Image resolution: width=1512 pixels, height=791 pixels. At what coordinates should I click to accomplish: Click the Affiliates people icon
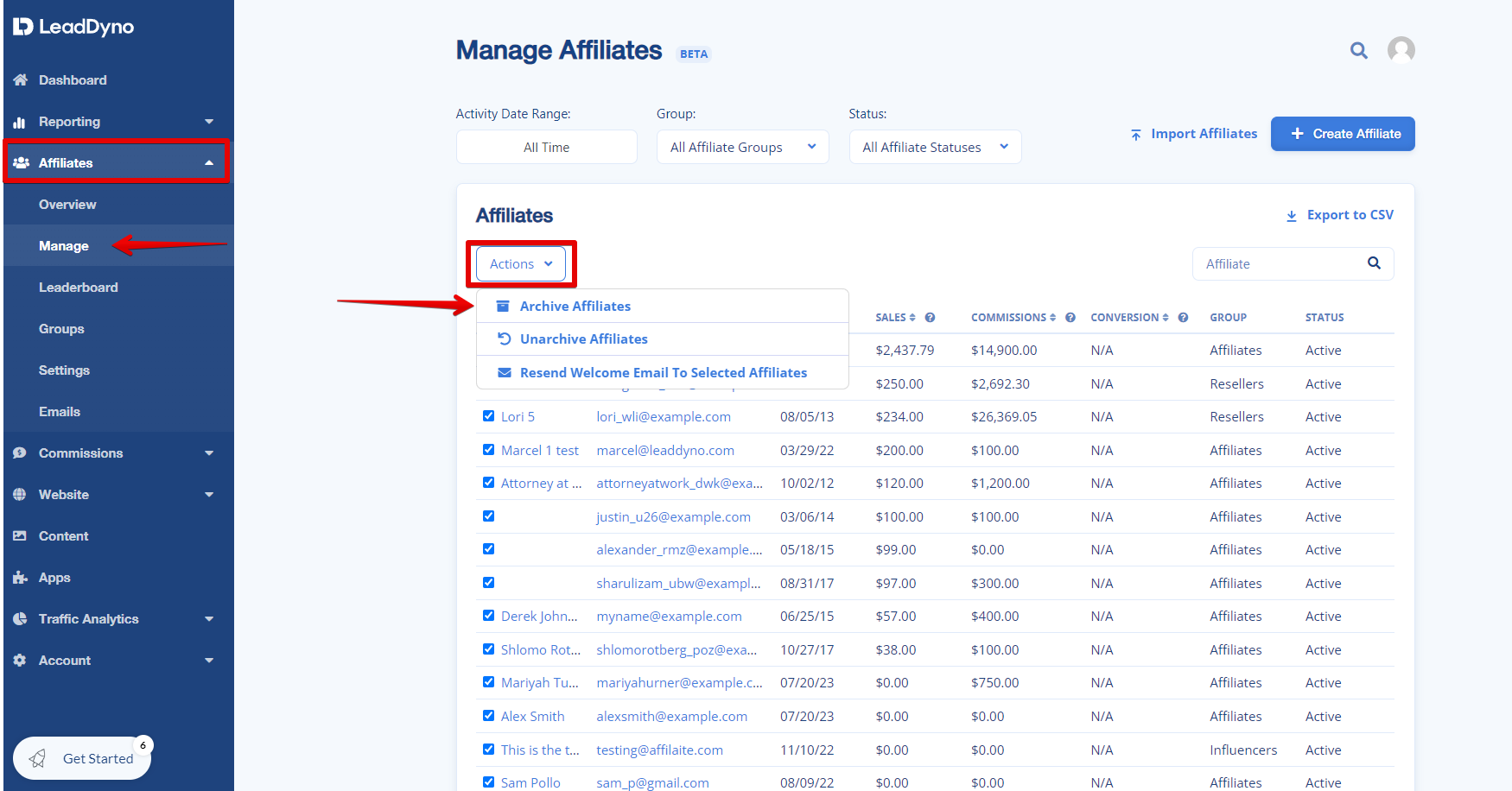pos(22,163)
